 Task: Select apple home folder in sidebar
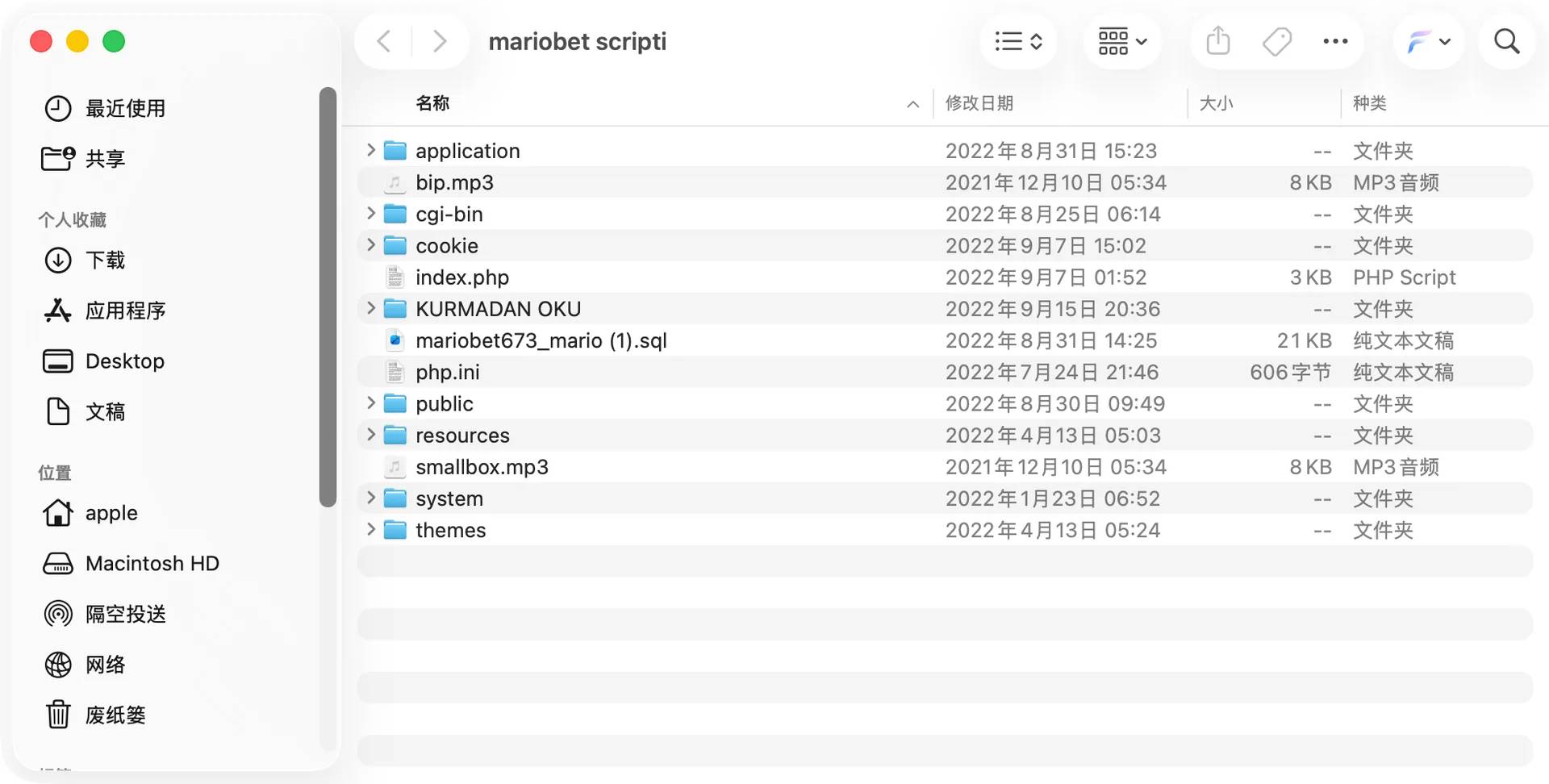90,513
